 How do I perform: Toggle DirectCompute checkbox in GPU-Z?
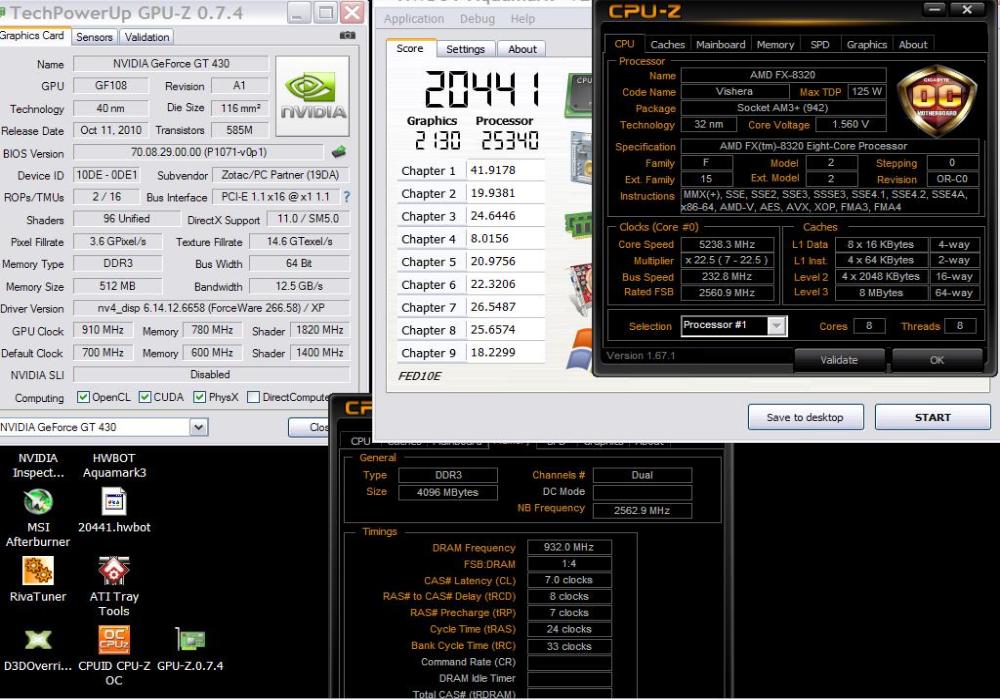(x=253, y=397)
